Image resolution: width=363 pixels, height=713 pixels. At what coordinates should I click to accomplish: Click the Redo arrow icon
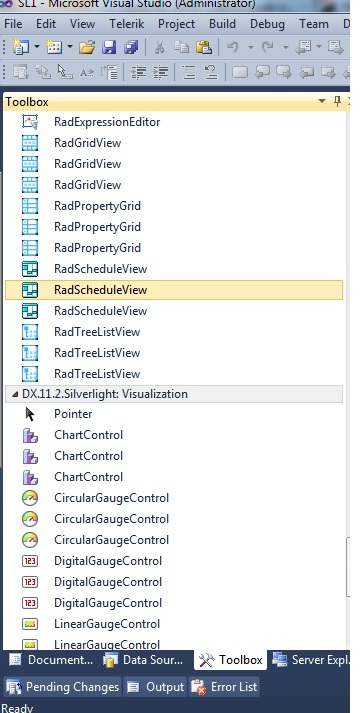coord(268,47)
